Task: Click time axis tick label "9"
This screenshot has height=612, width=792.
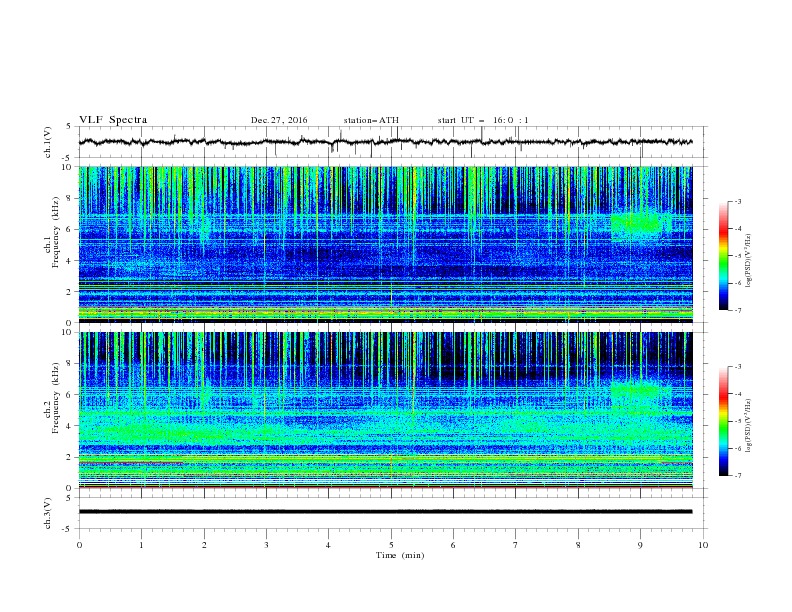Action: coord(640,545)
